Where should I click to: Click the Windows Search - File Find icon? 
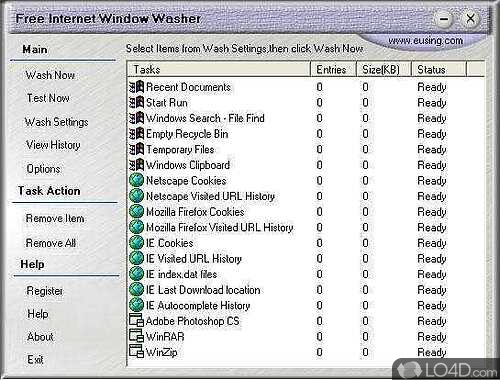click(x=137, y=118)
